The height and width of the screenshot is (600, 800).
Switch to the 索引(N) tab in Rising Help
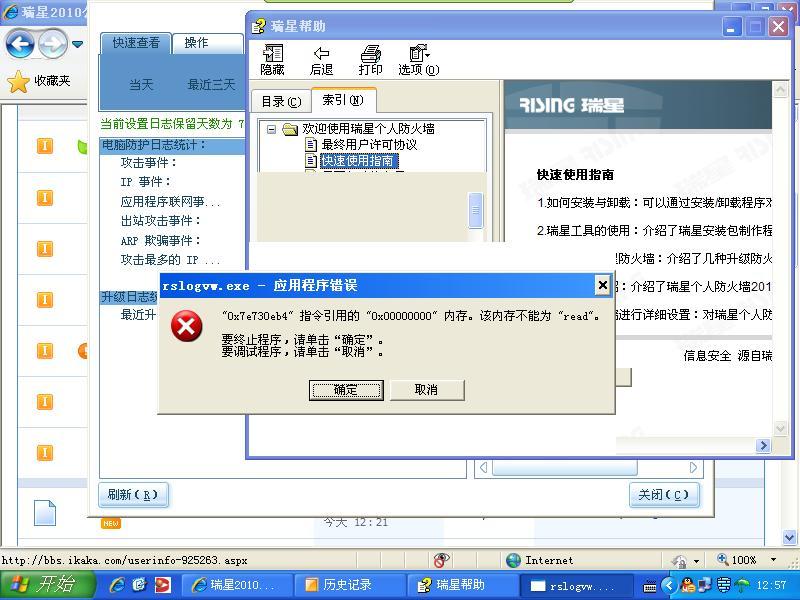click(343, 100)
